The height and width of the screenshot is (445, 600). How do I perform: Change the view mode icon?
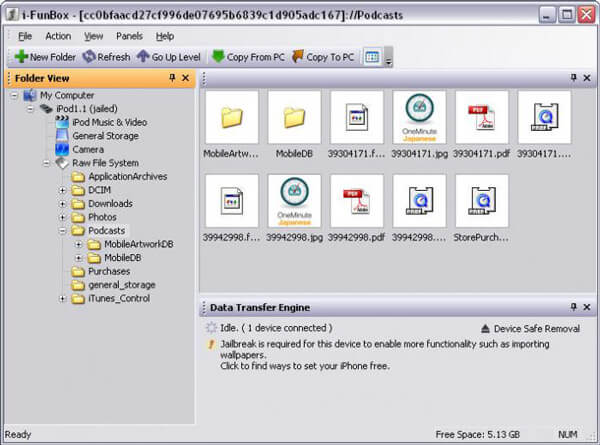pos(372,57)
